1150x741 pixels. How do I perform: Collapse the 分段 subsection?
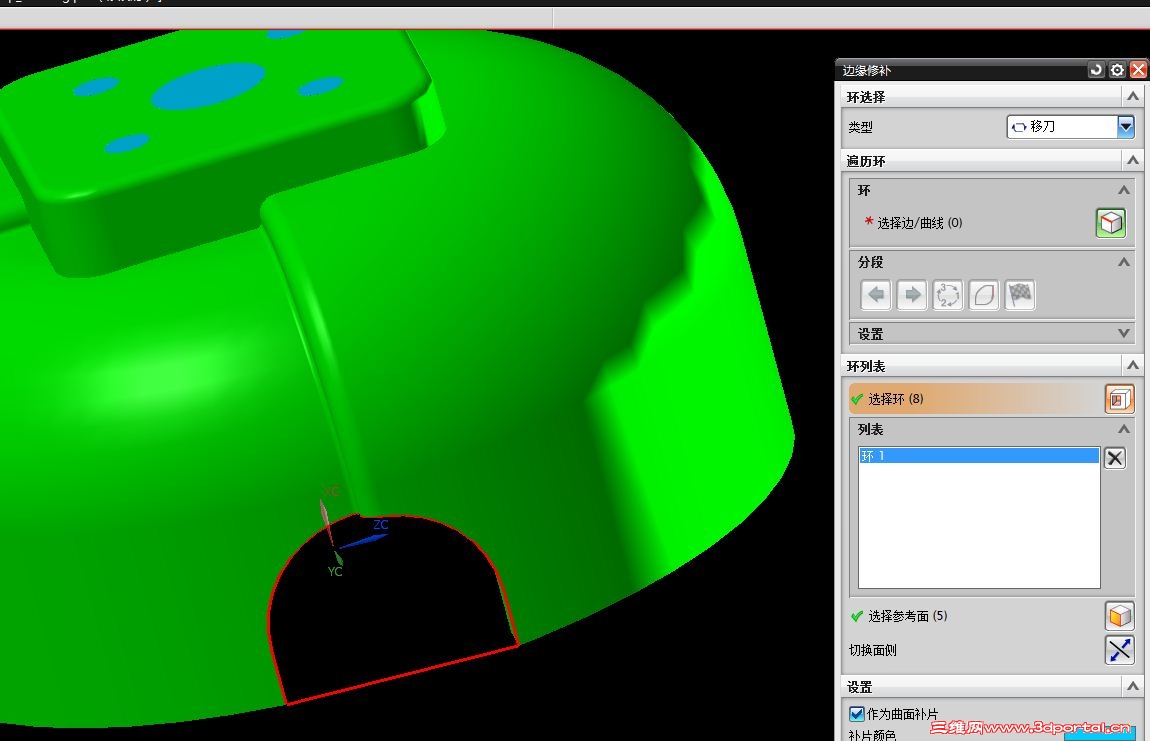coord(1124,262)
